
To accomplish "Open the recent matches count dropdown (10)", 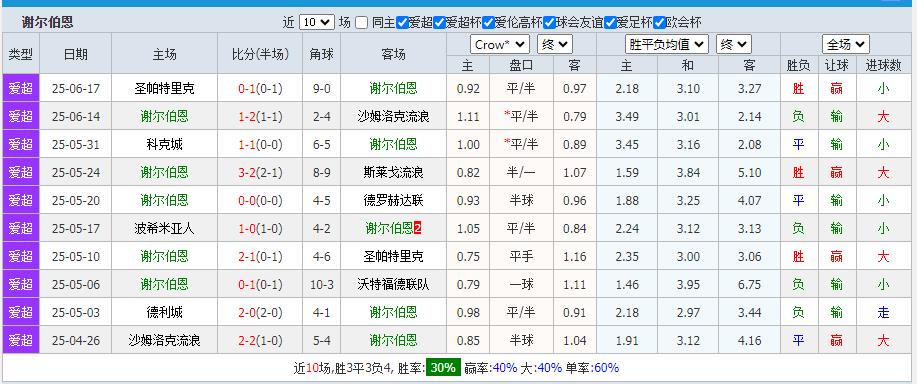I will point(316,23).
